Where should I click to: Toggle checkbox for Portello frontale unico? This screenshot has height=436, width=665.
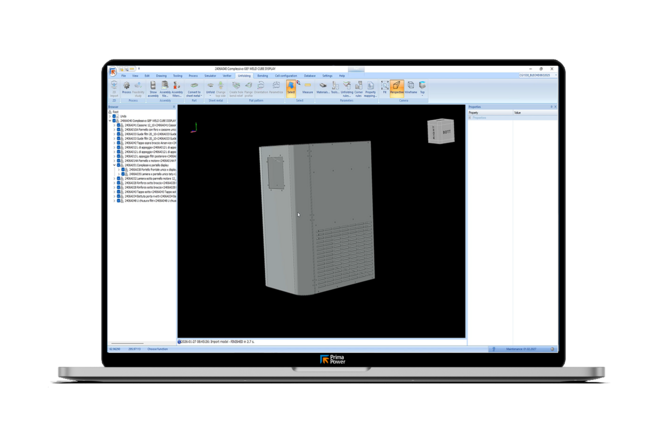(123, 170)
